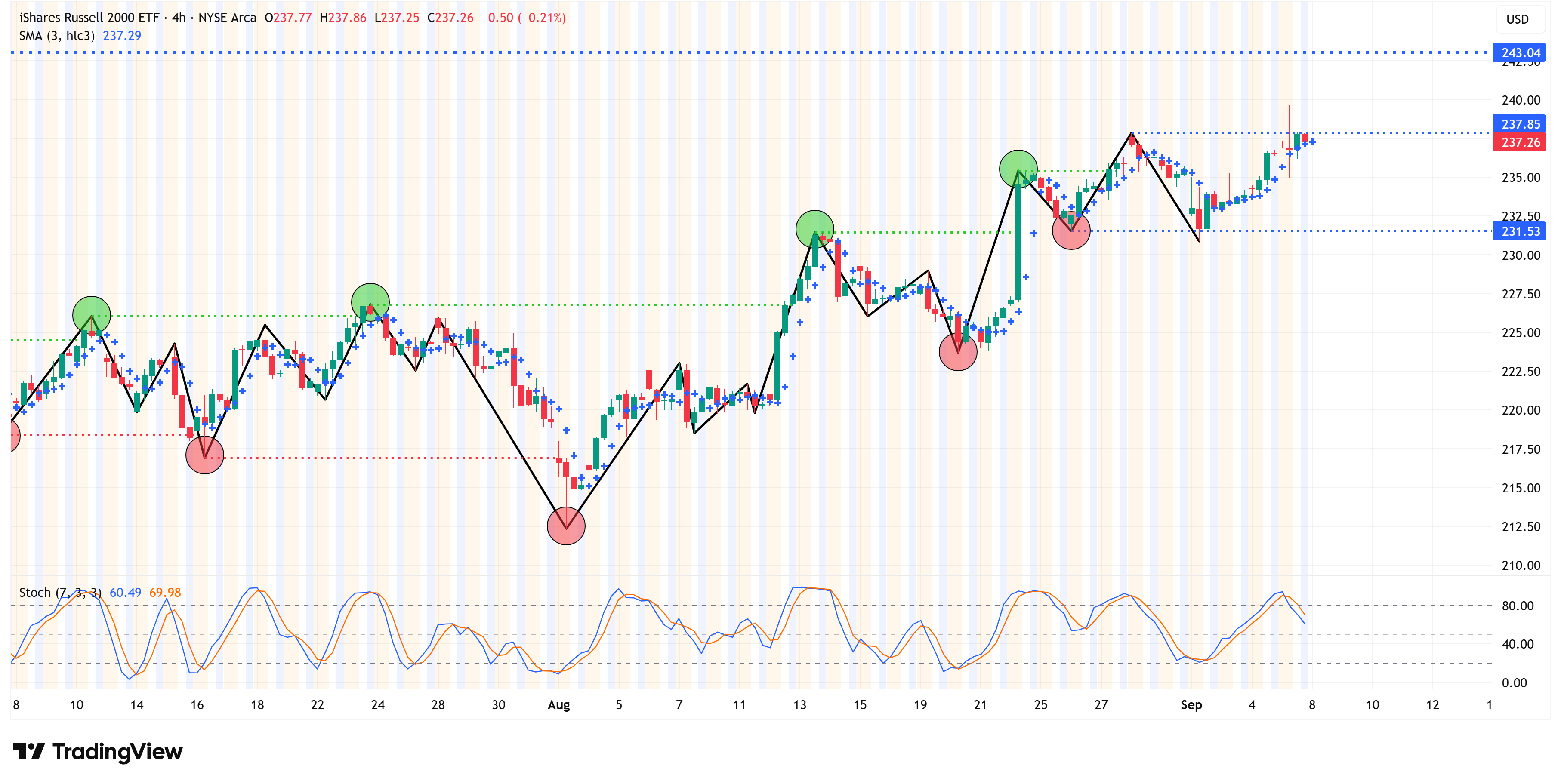
Task: Click the red circle at the July 16 low
Action: point(205,455)
